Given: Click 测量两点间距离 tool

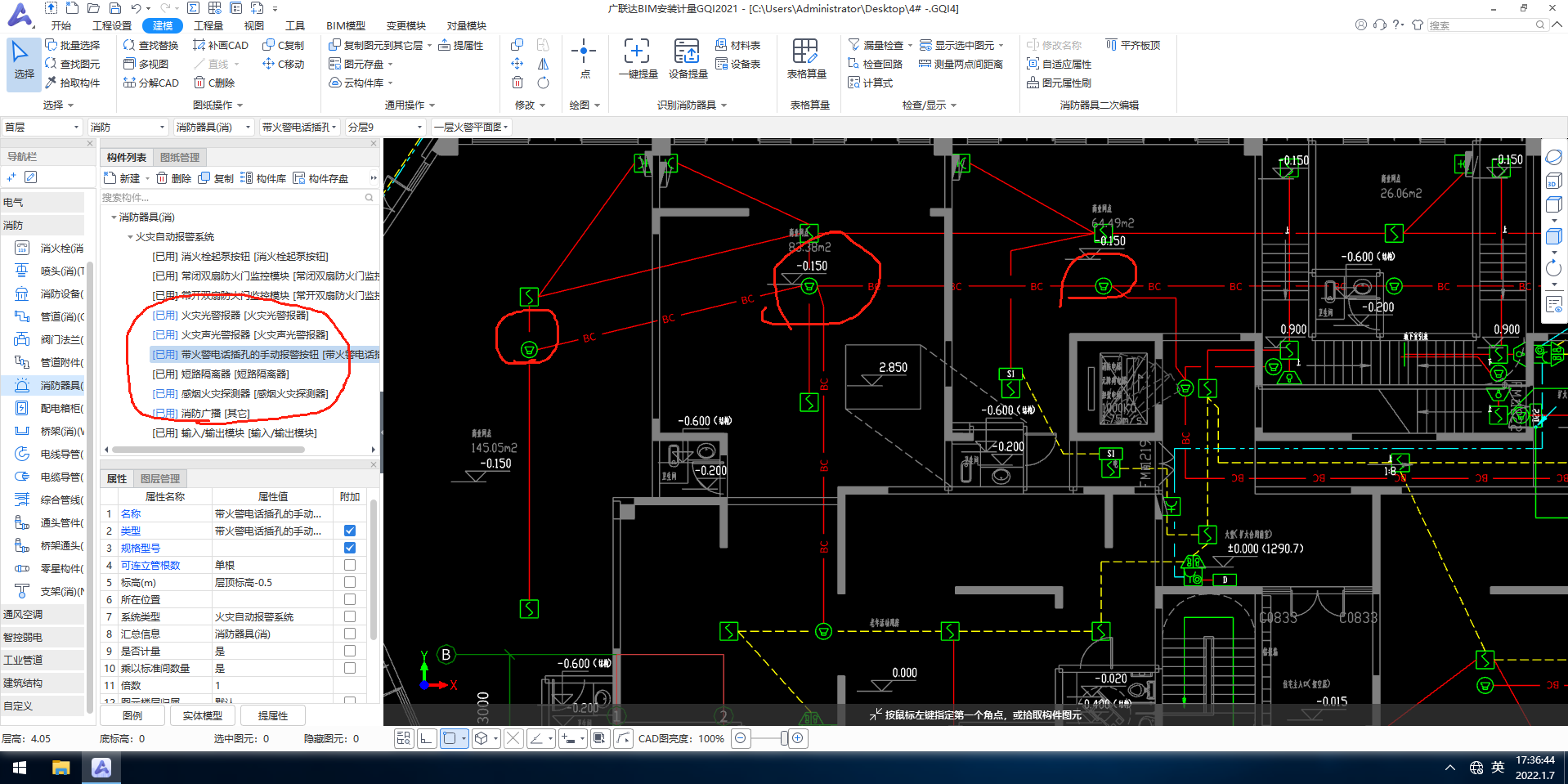Looking at the screenshot, I should [x=961, y=64].
